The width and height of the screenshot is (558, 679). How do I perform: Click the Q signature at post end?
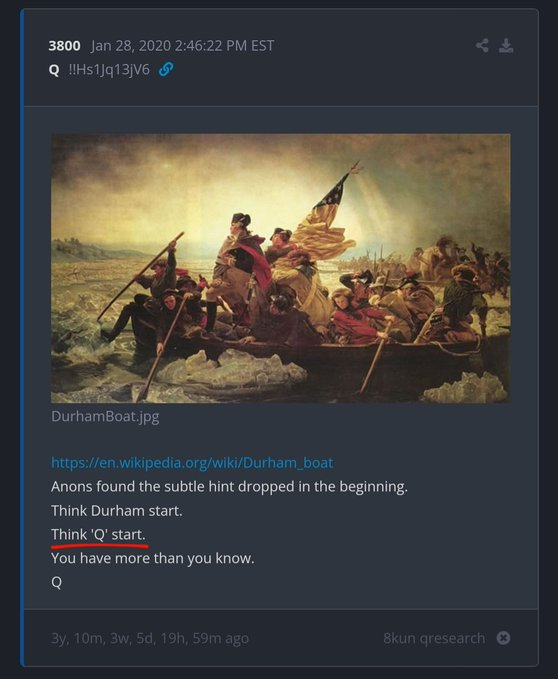click(x=56, y=582)
